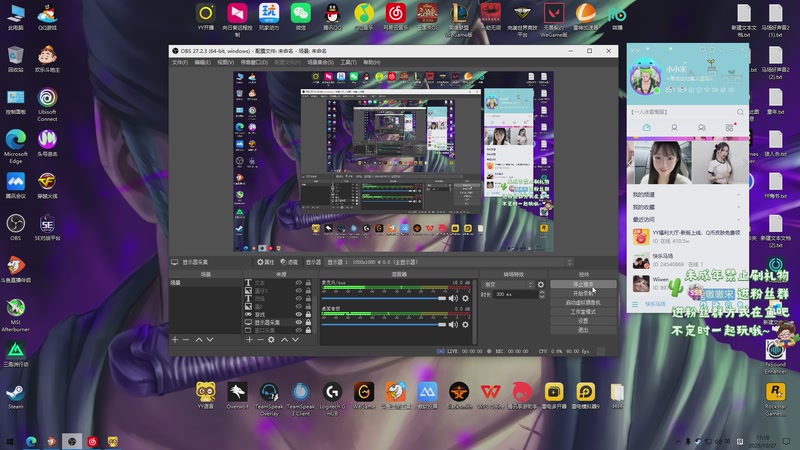Open the 显示器 1: 1920x1080 display dropdown

[448, 262]
